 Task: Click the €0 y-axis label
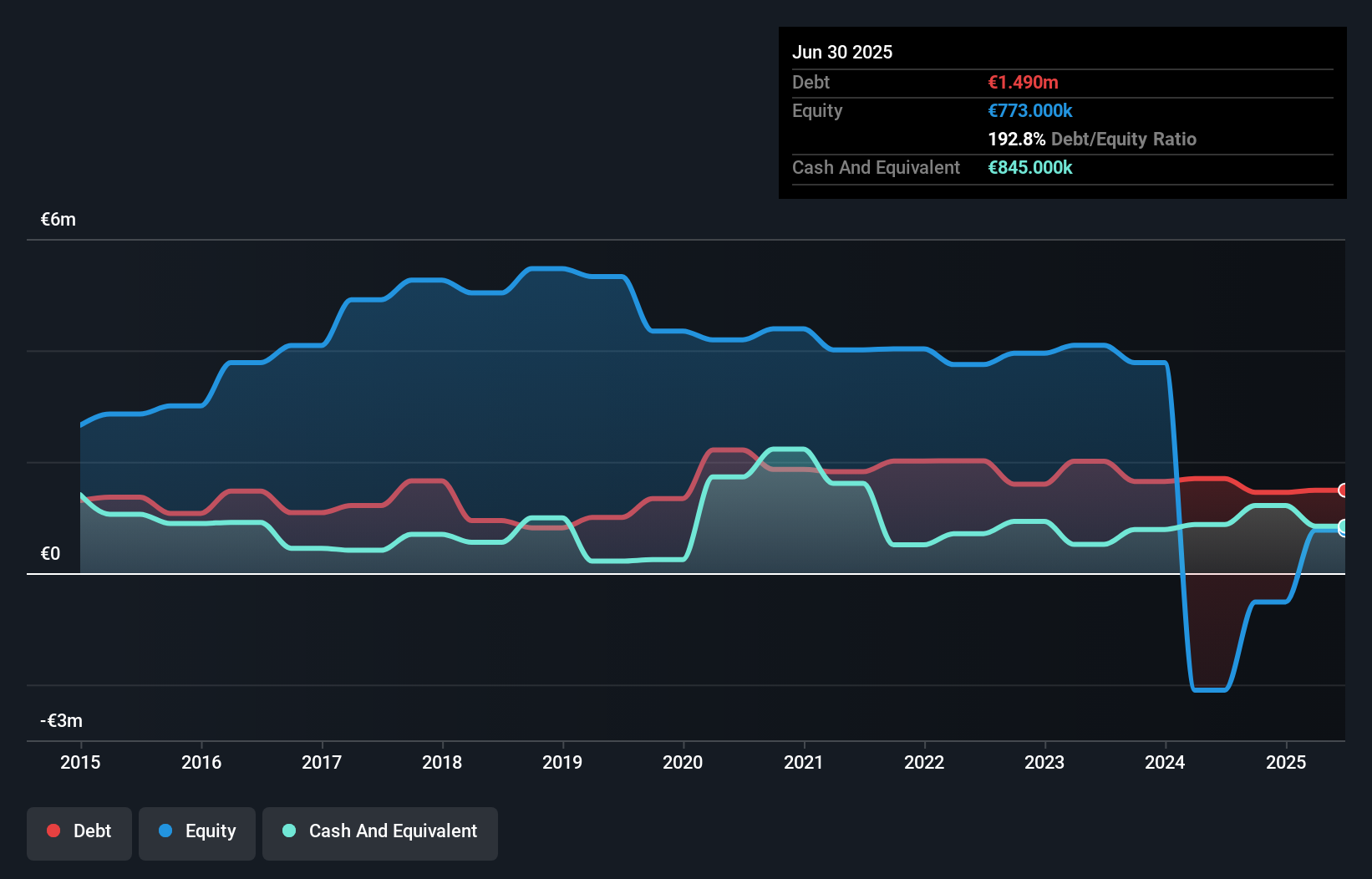pos(50,553)
